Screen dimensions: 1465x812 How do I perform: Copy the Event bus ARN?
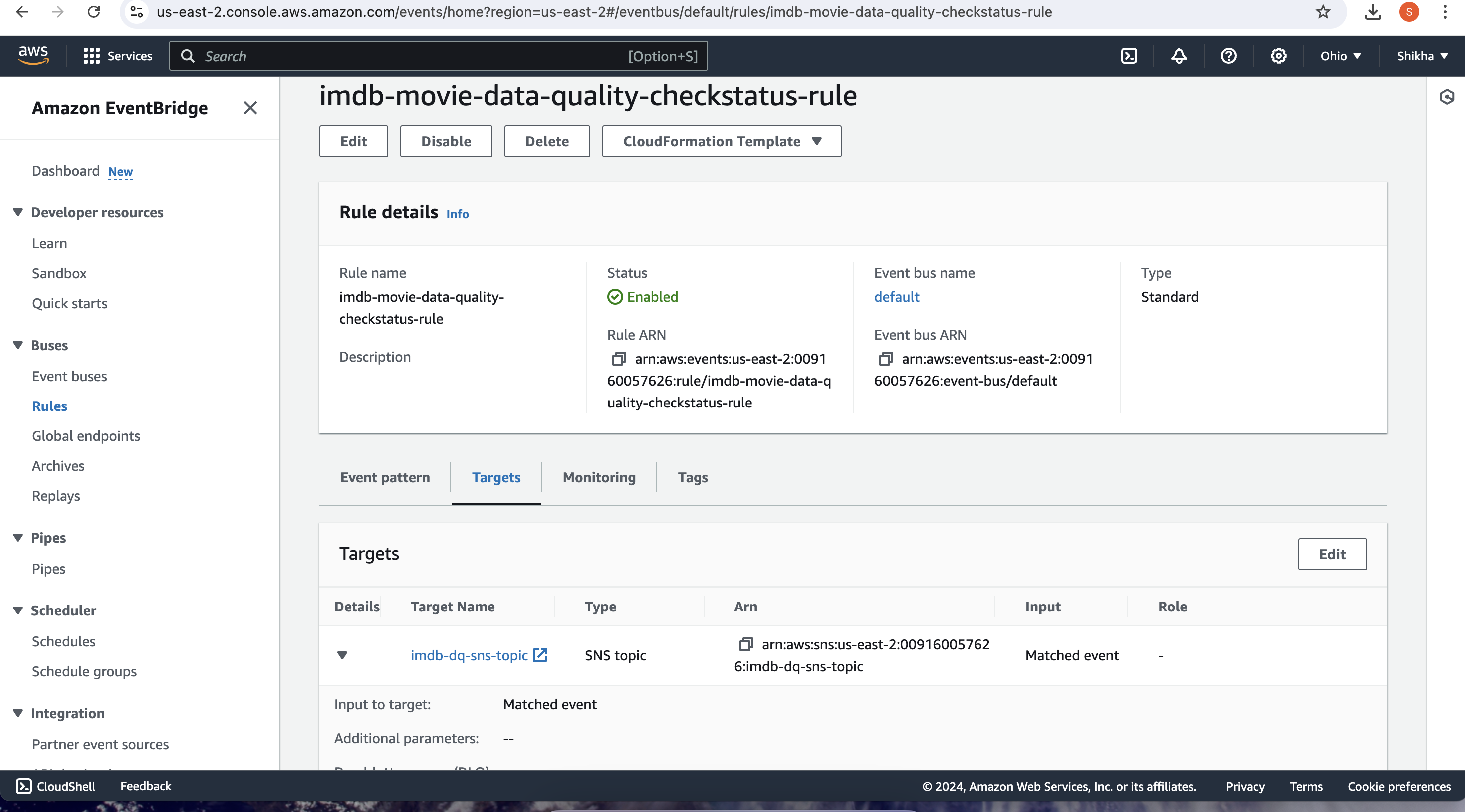[886, 359]
